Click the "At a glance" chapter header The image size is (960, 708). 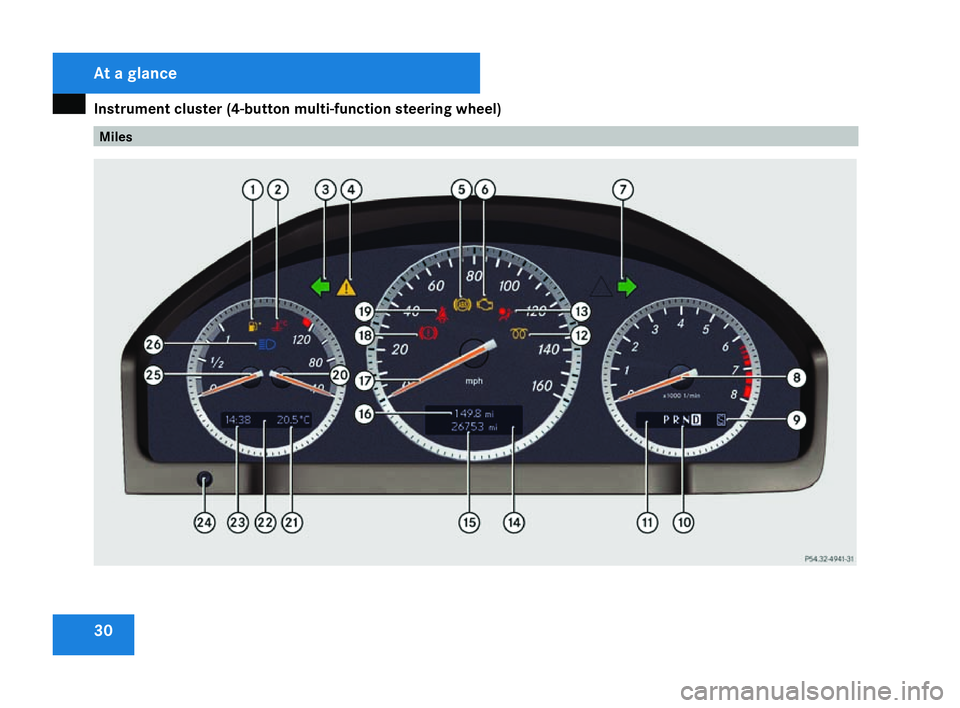coord(135,73)
